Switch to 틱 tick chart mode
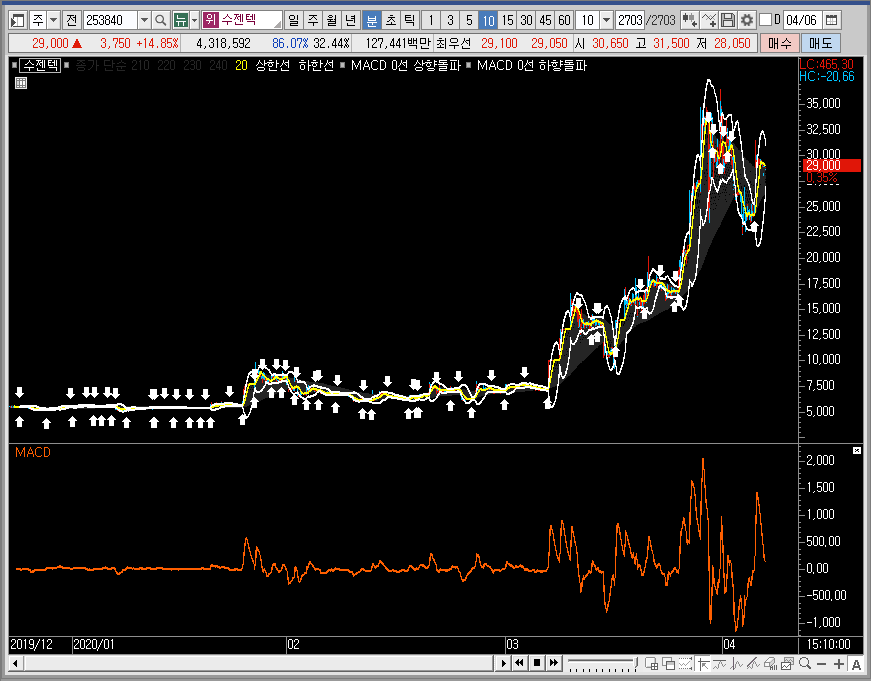The width and height of the screenshot is (871, 681). pos(410,21)
